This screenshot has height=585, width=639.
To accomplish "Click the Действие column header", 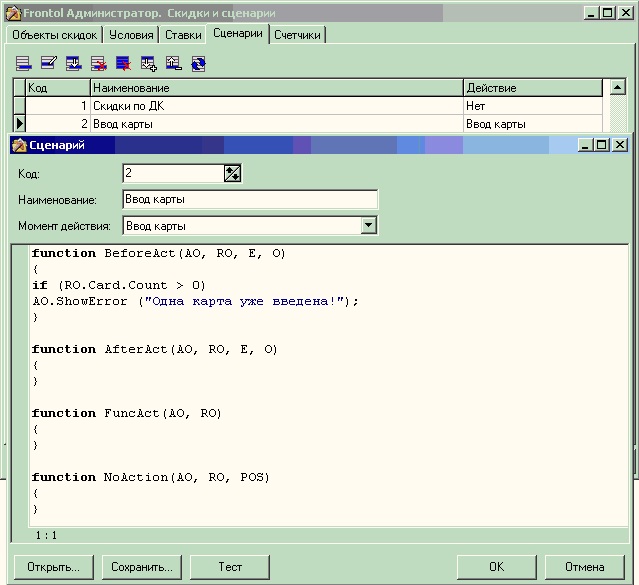I will coord(533,88).
